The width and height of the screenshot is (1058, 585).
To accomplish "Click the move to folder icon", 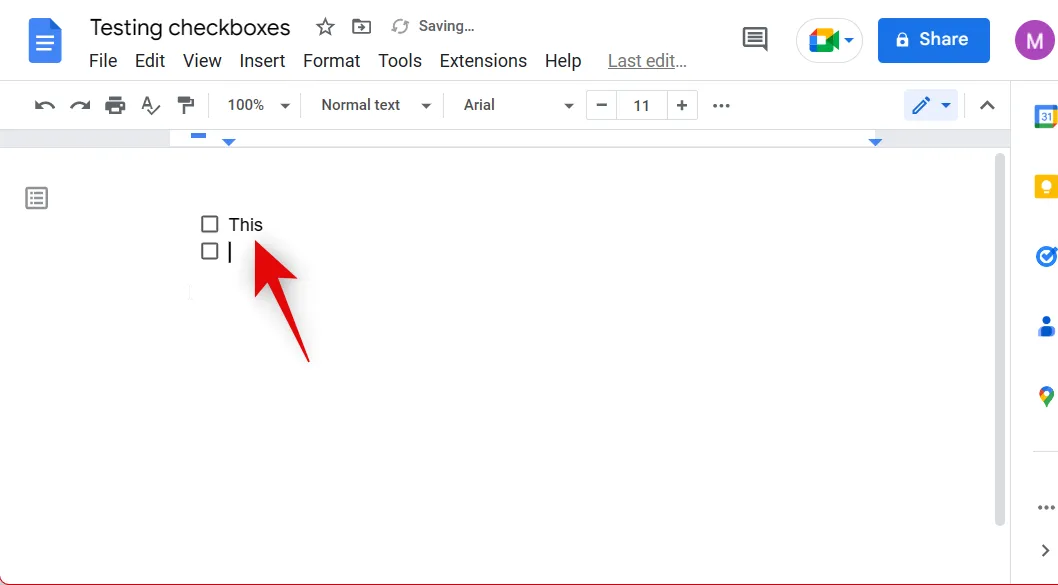I will pyautogui.click(x=362, y=27).
